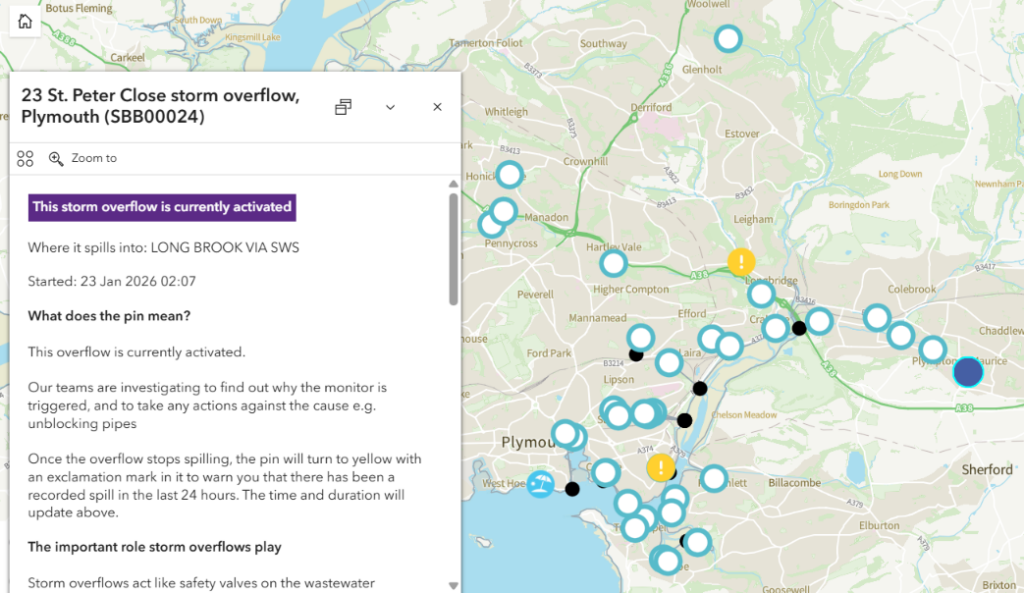Viewport: 1024px width, 593px height.
Task: Select the dark blue activated pin near Plympton
Action: click(x=968, y=372)
